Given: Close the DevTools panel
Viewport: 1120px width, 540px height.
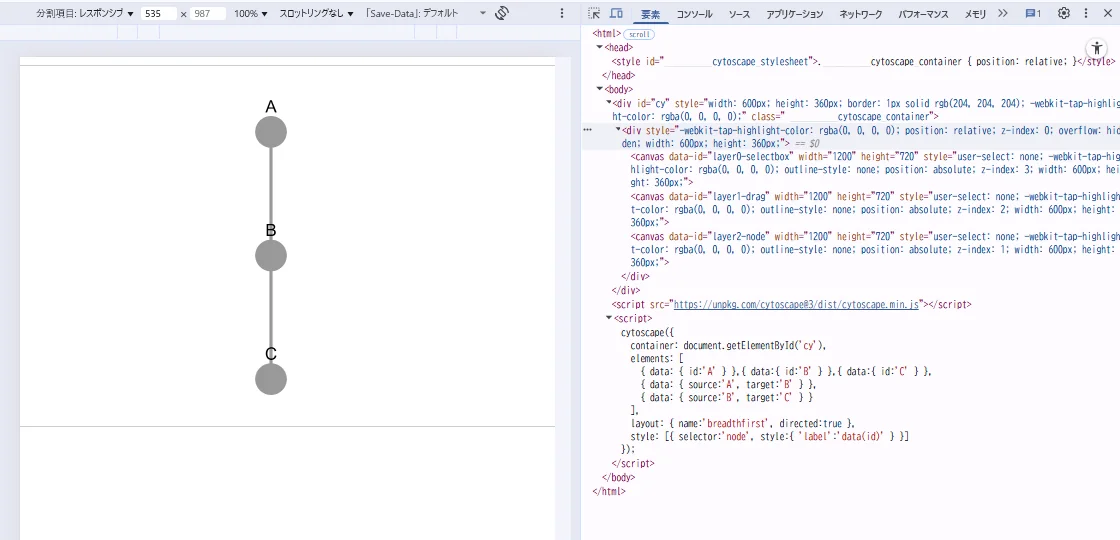Looking at the screenshot, I should (x=1108, y=14).
